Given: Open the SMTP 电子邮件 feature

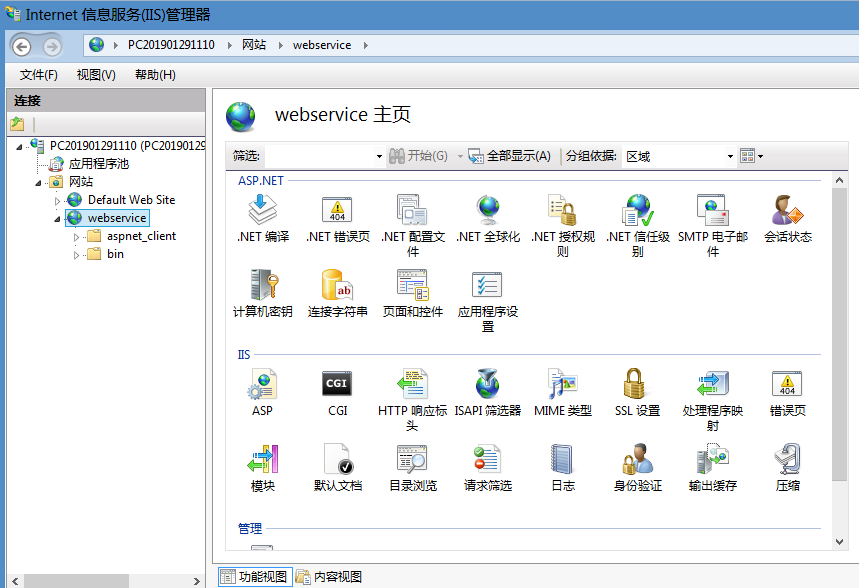Looking at the screenshot, I should click(x=713, y=225).
